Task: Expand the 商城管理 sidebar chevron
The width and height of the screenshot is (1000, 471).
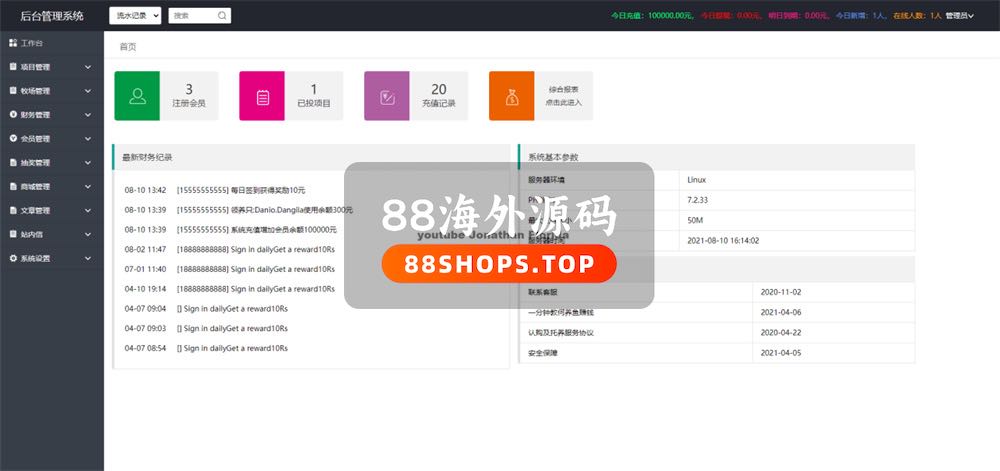Action: [x=88, y=186]
